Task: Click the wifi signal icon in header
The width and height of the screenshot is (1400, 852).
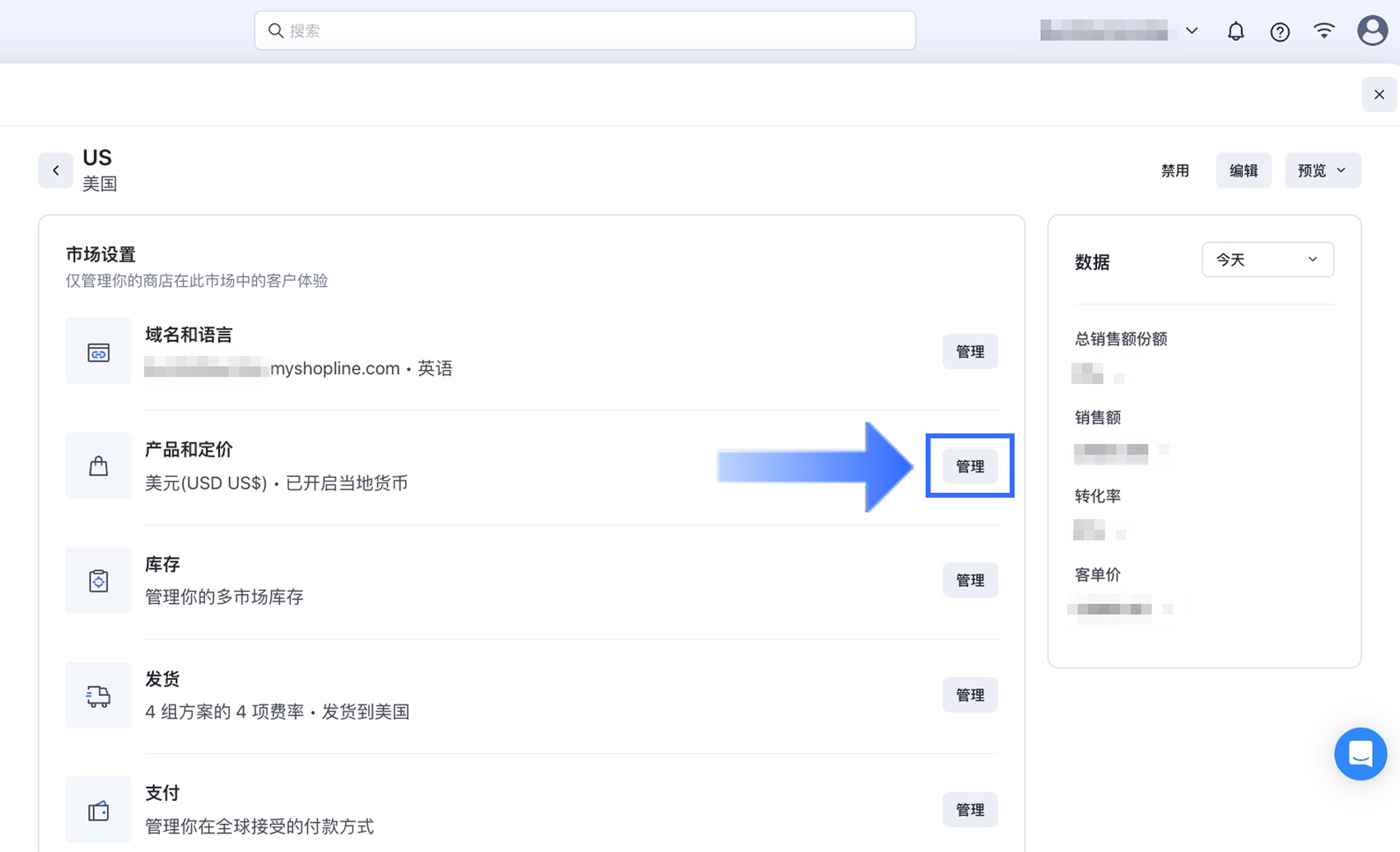Action: coord(1324,31)
